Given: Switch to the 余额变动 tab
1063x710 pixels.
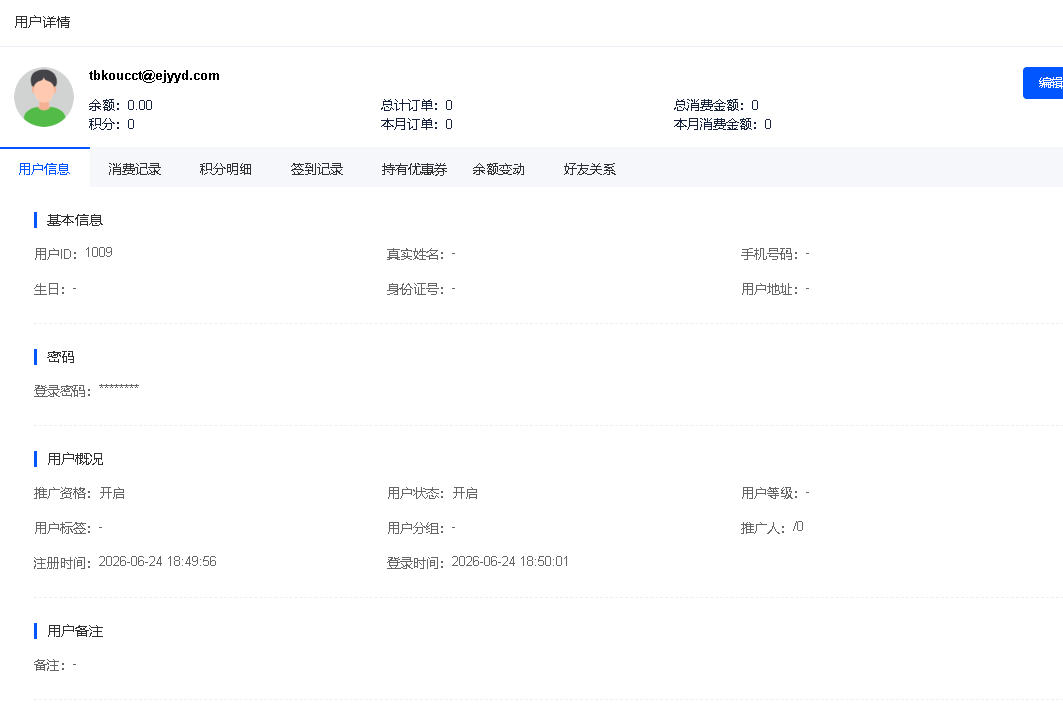Looking at the screenshot, I should coord(499,169).
